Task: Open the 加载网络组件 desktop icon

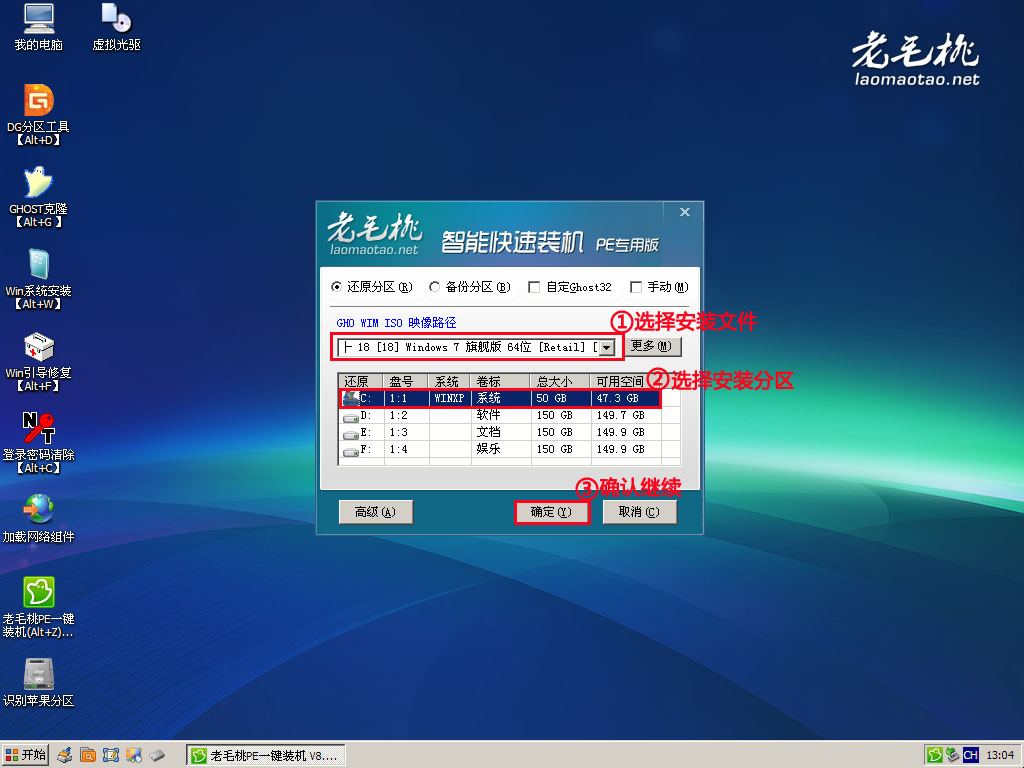Action: [39, 519]
